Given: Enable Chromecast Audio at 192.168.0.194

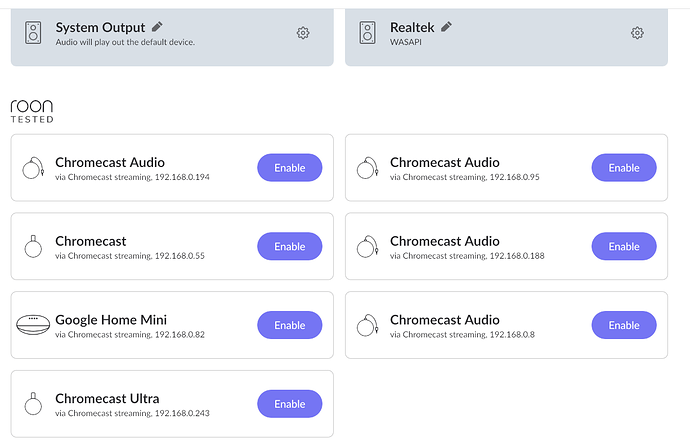Looking at the screenshot, I should tap(290, 167).
